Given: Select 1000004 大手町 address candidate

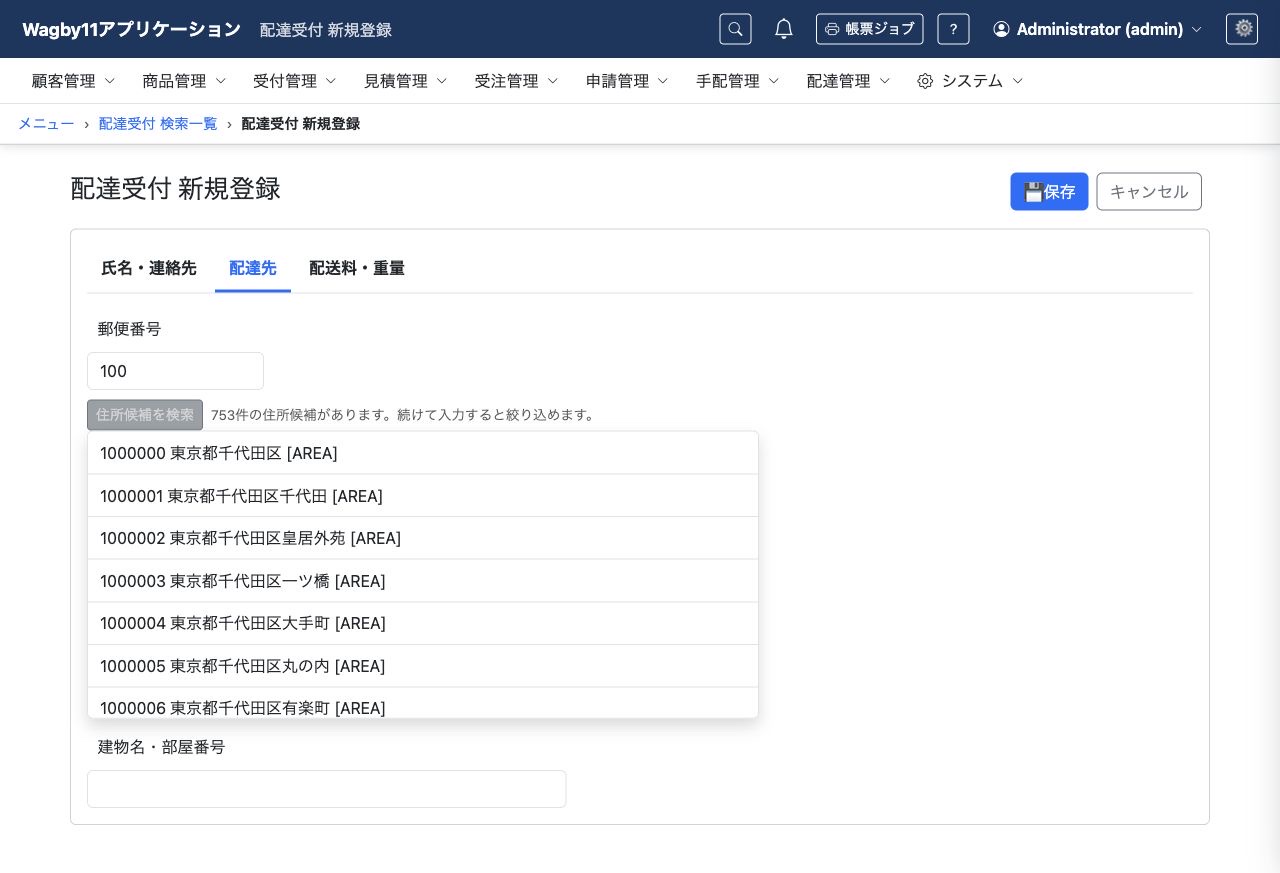Looking at the screenshot, I should click(x=423, y=623).
